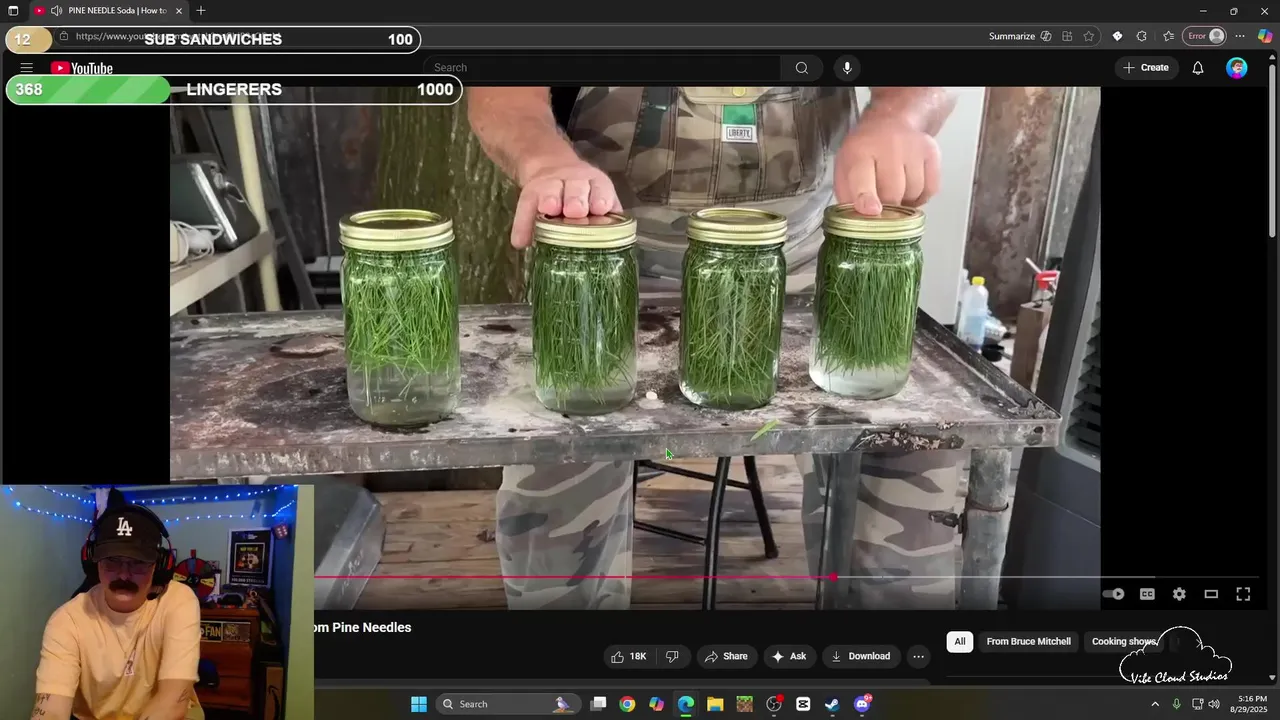Open the network tray icon
This screenshot has width=1280, height=720.
click(1197, 704)
